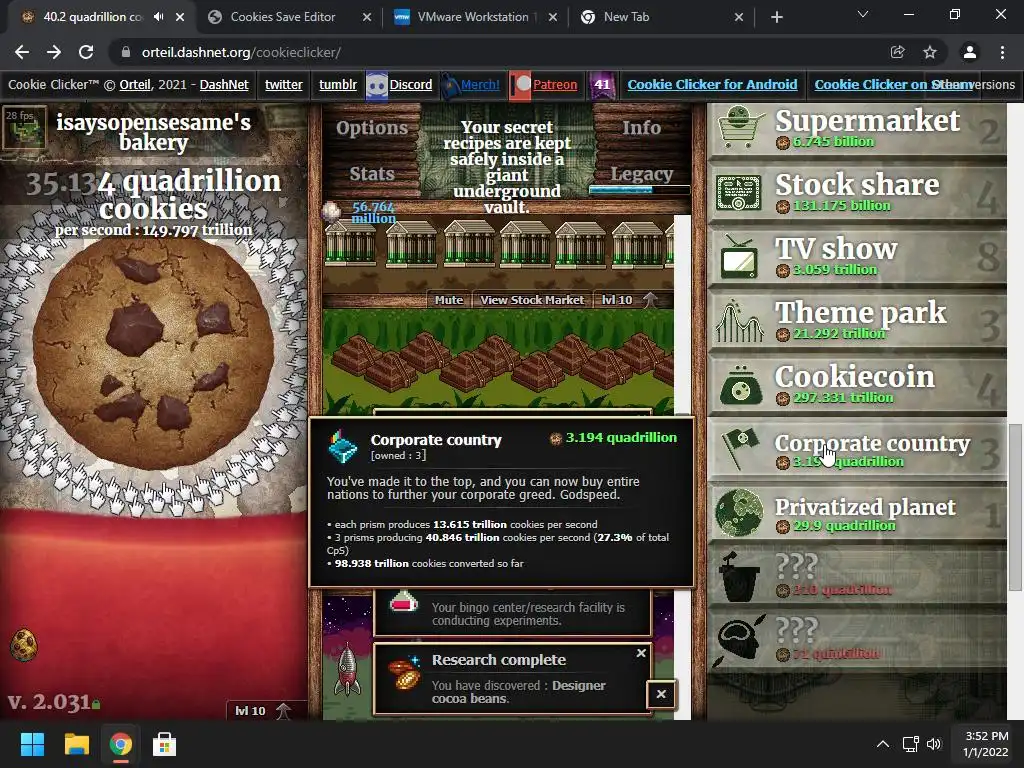This screenshot has height=768, width=1024.
Task: Open Microsoft Store from taskbar
Action: [164, 744]
